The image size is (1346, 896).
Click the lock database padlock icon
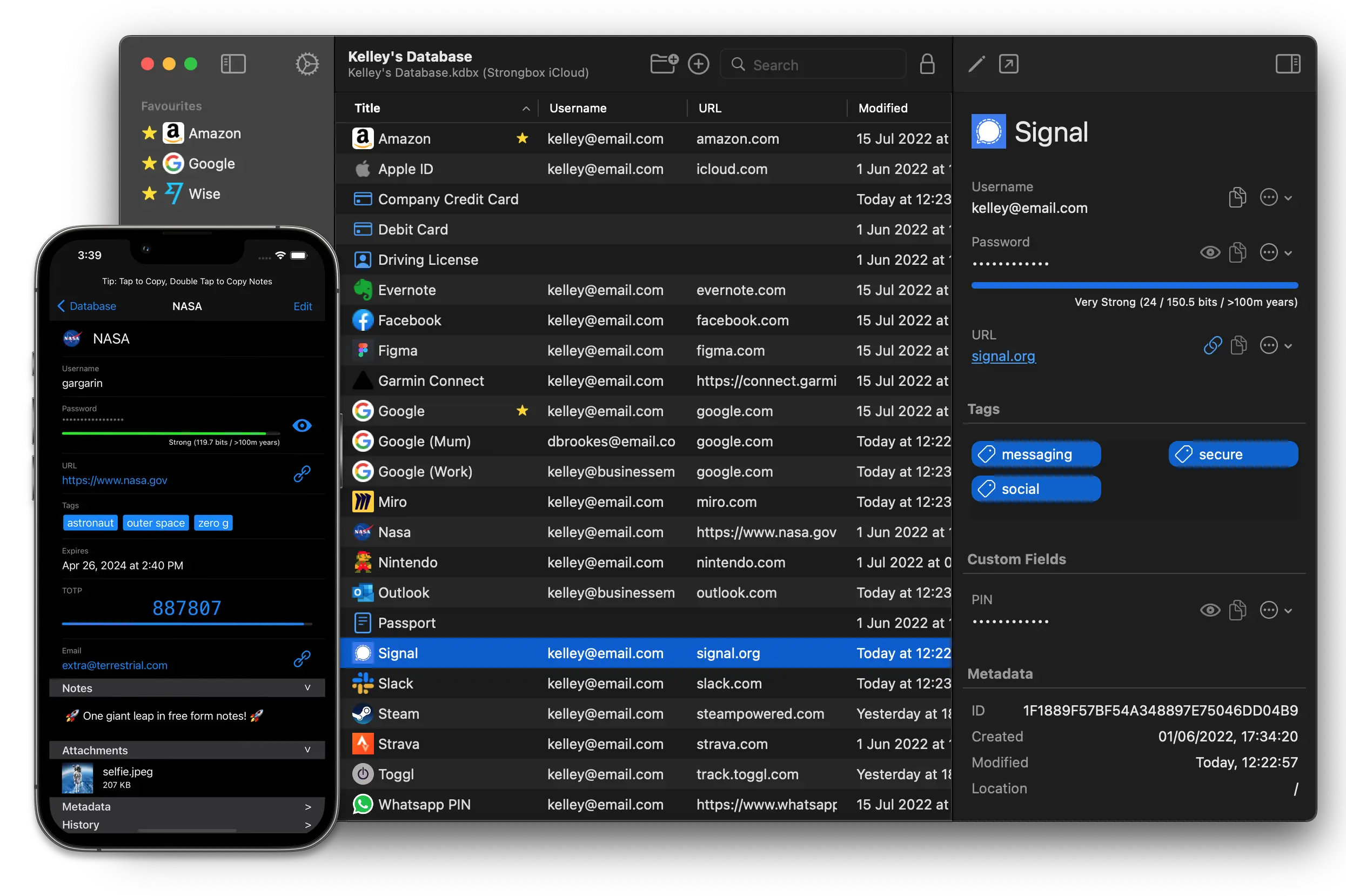coord(927,64)
